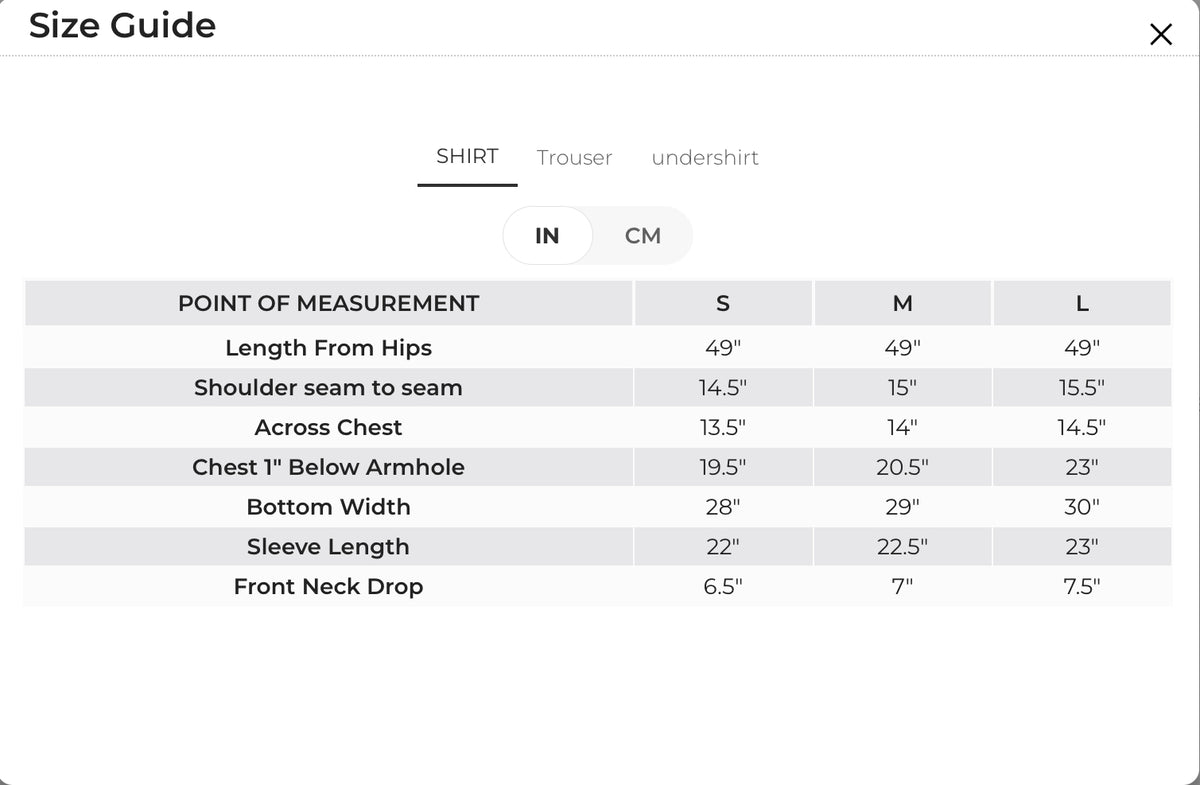Click Shoulder seam to seam label
Screen dimensions: 1200x785
[x=328, y=388]
